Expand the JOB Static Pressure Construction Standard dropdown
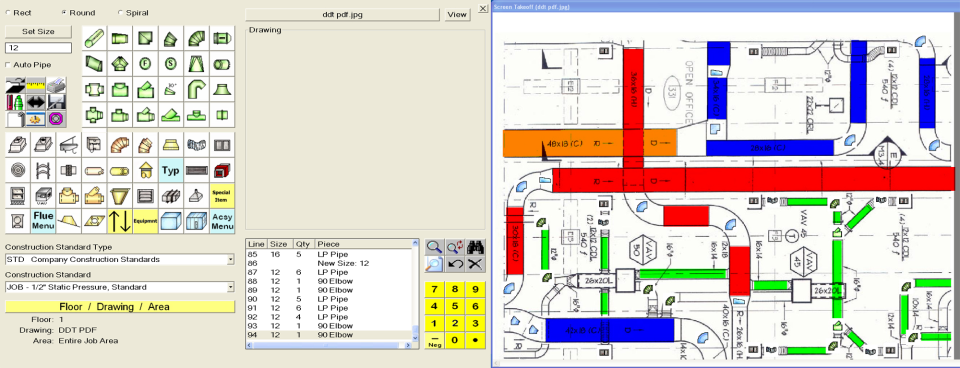960x368 pixels. click(x=230, y=287)
